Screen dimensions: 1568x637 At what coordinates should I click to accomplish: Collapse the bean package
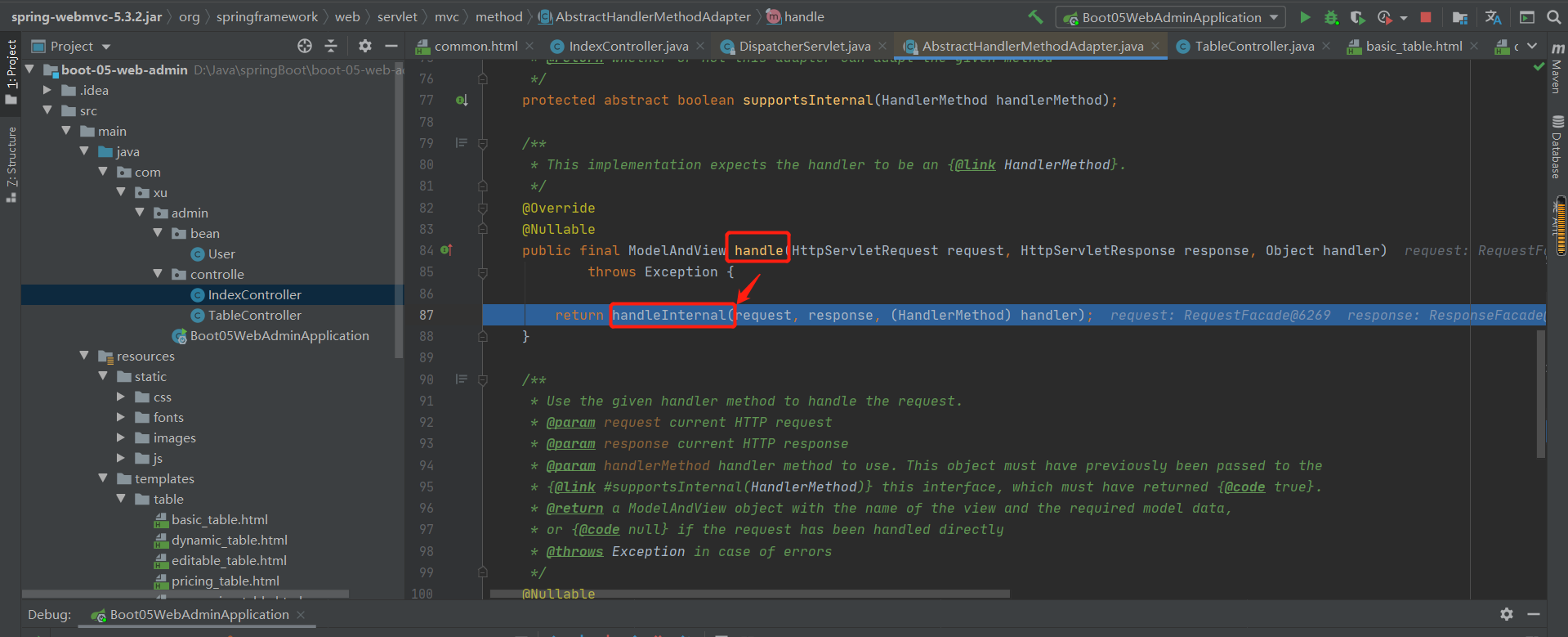click(x=159, y=233)
